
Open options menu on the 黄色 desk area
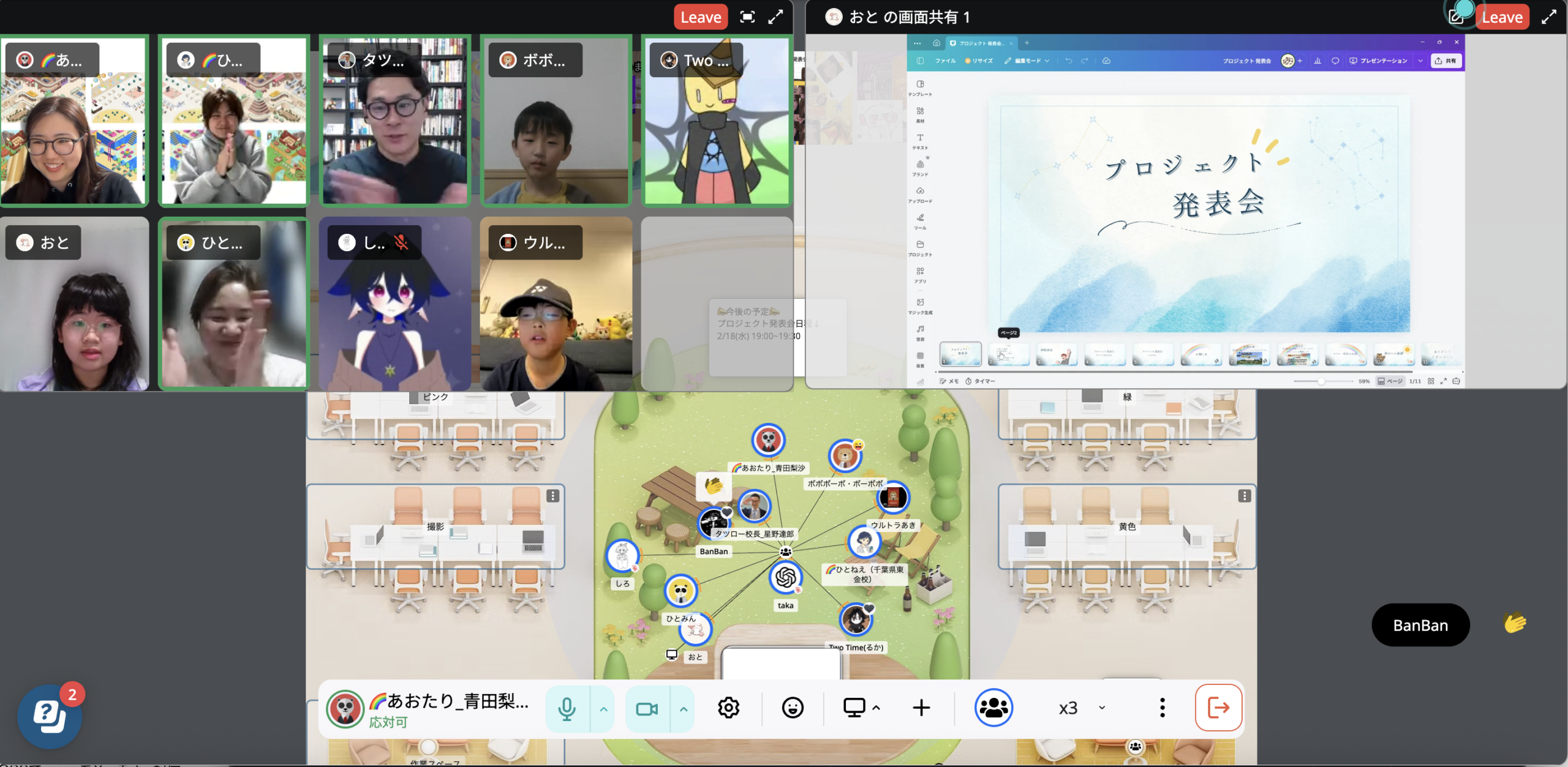[1244, 496]
